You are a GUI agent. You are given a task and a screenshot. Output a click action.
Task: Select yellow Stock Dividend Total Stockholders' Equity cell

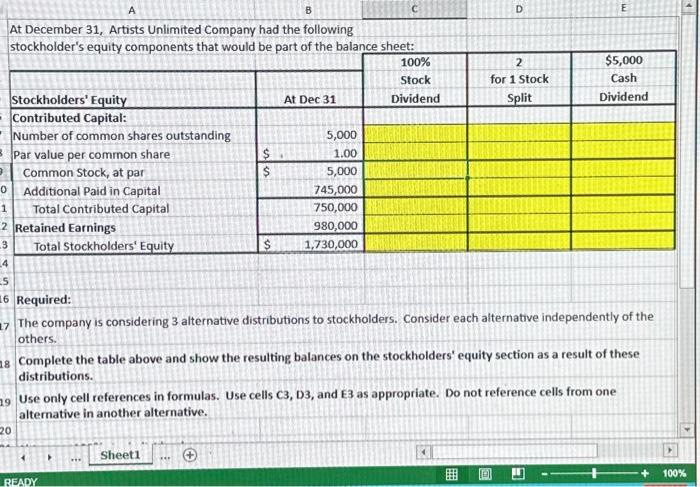[416, 242]
